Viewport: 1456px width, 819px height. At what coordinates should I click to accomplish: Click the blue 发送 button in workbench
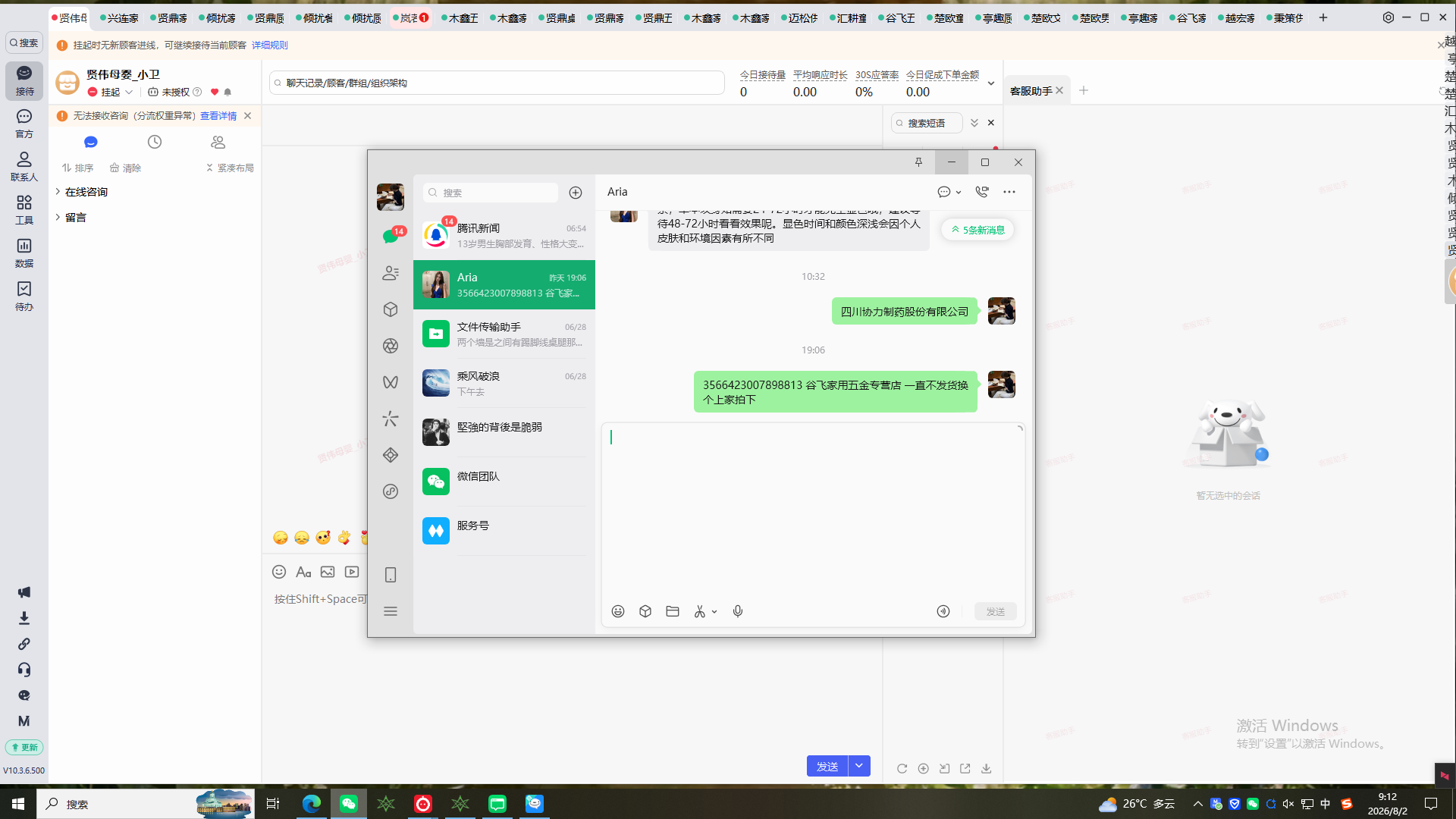[x=827, y=766]
